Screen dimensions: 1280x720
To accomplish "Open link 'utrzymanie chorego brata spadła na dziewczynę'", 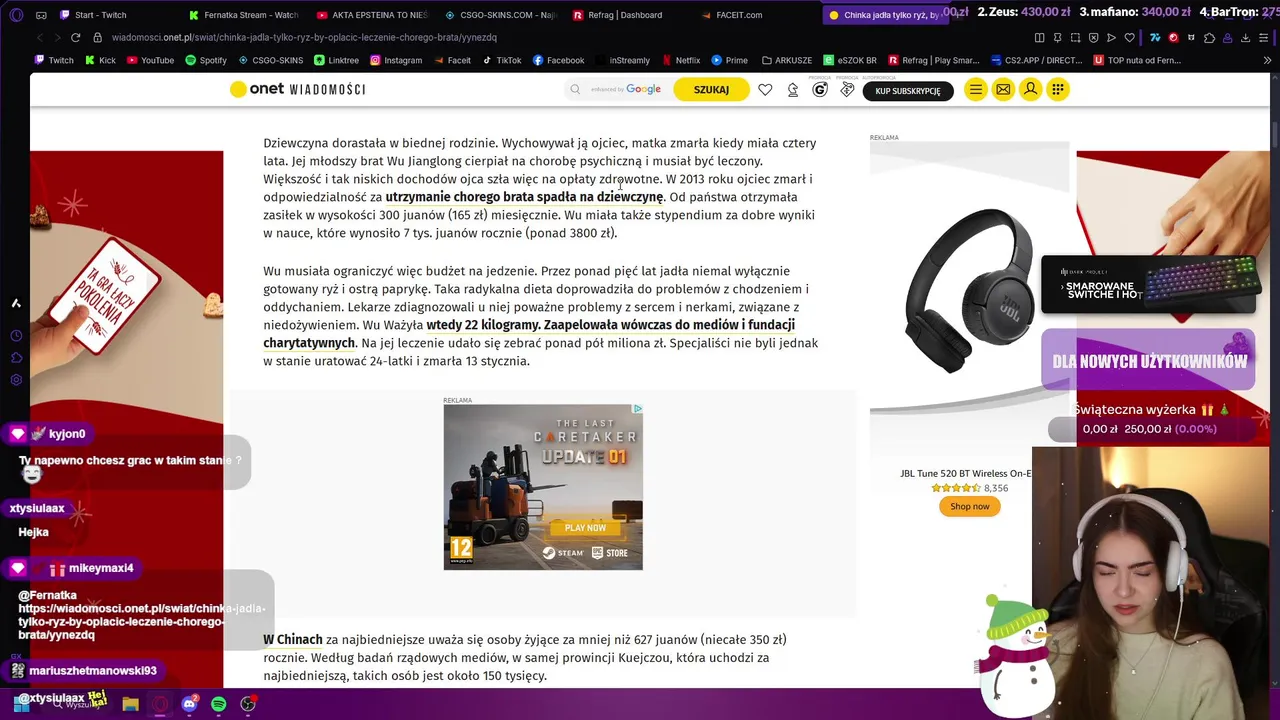I will pos(524,197).
